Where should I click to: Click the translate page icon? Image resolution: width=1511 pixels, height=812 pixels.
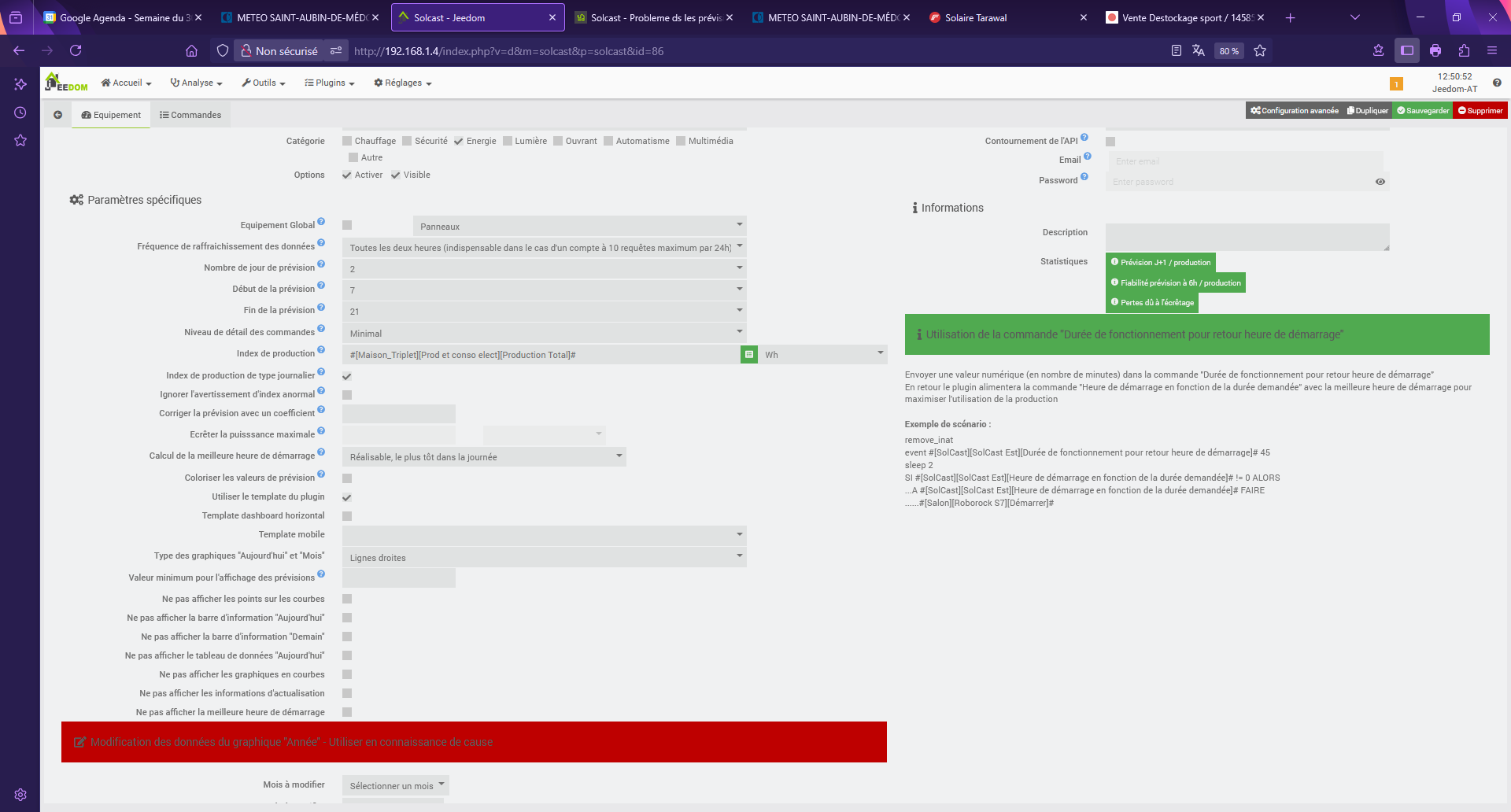tap(1199, 50)
